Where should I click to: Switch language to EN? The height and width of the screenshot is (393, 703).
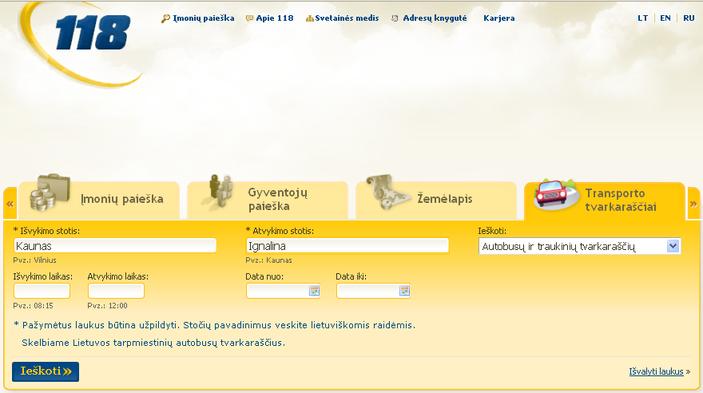665,18
